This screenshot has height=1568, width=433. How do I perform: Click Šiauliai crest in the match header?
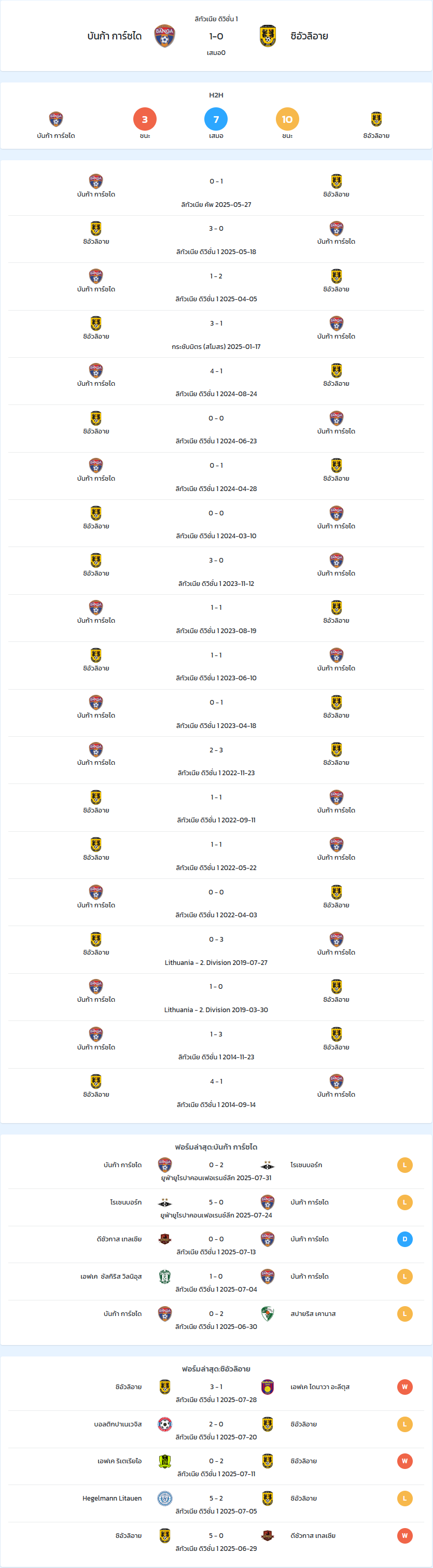[268, 36]
